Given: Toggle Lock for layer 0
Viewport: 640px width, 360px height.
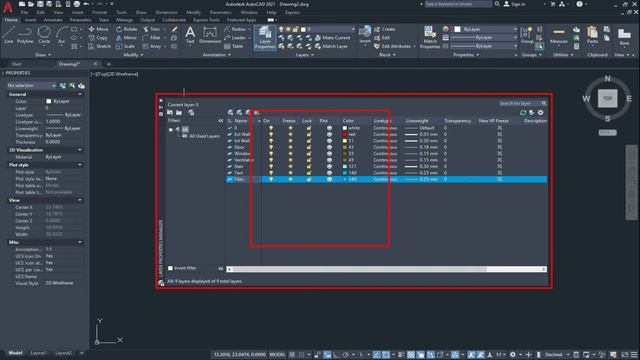Looking at the screenshot, I should point(309,128).
